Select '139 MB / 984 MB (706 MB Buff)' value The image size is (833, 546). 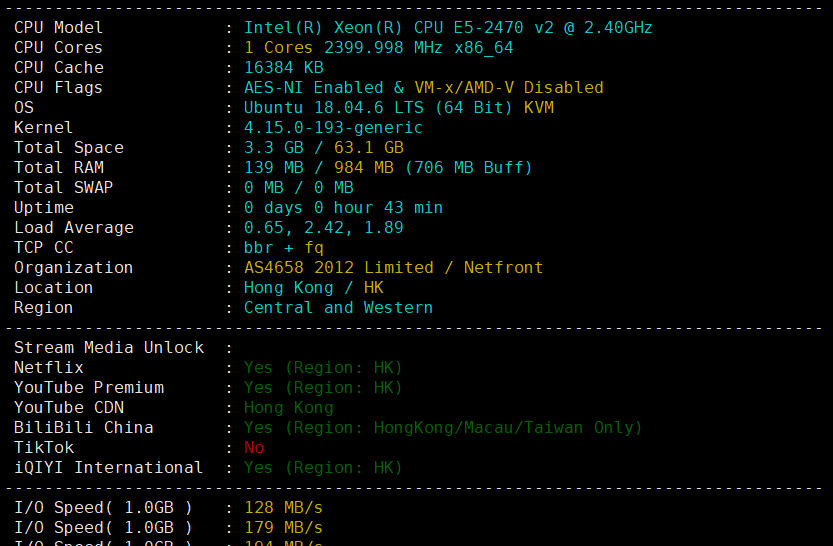[388, 168]
